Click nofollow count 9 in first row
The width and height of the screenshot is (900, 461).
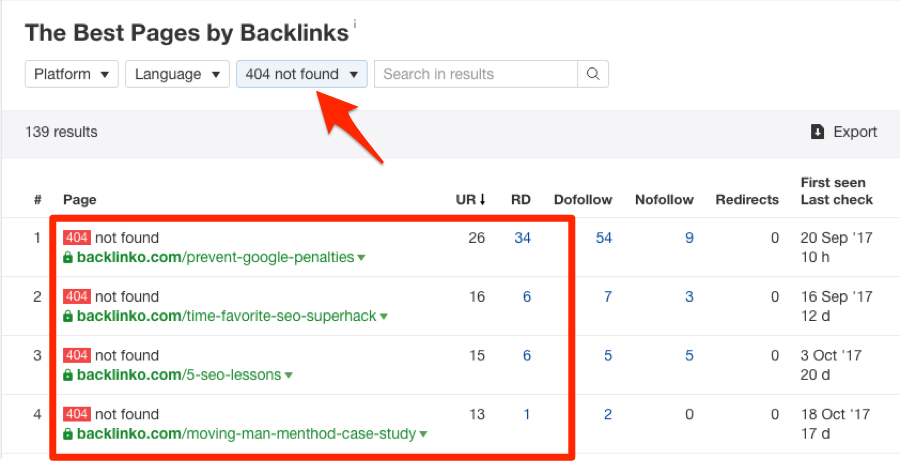tap(689, 238)
